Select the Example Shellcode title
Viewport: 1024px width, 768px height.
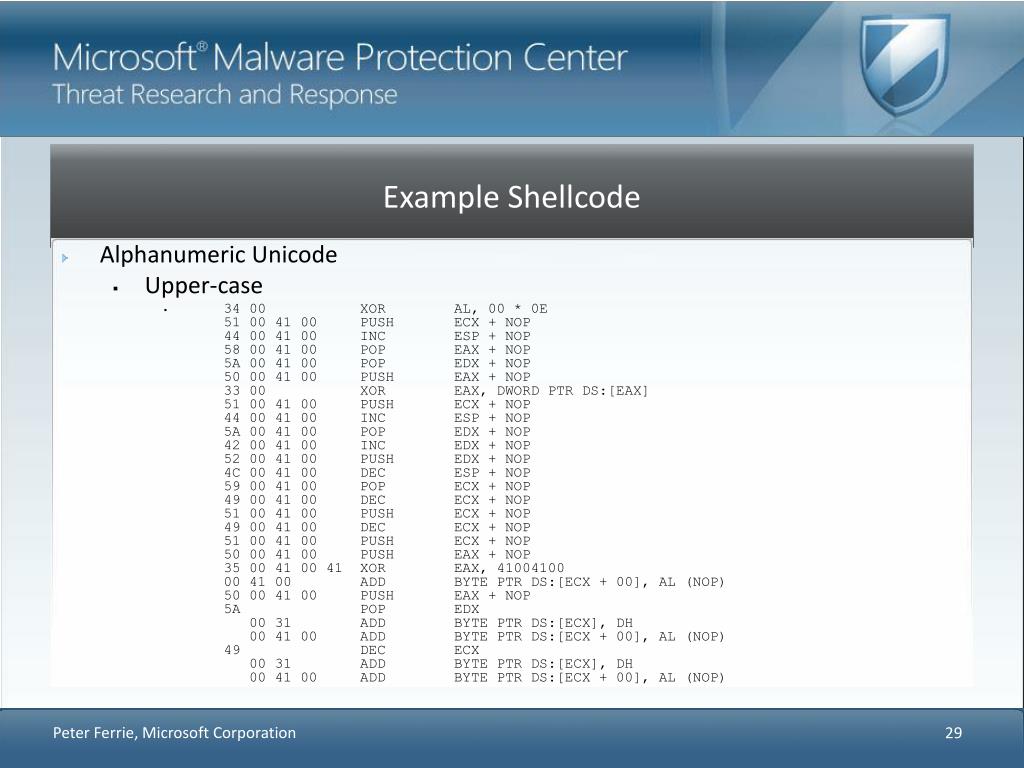click(x=511, y=197)
